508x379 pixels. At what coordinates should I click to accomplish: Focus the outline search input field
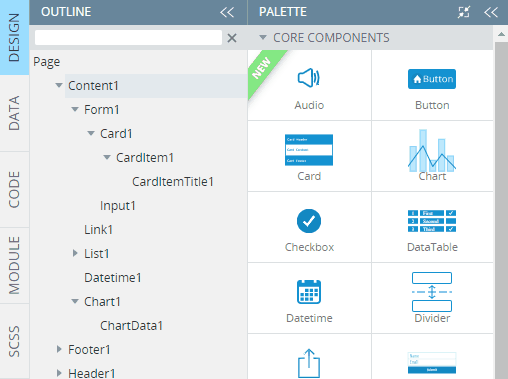[x=128, y=38]
